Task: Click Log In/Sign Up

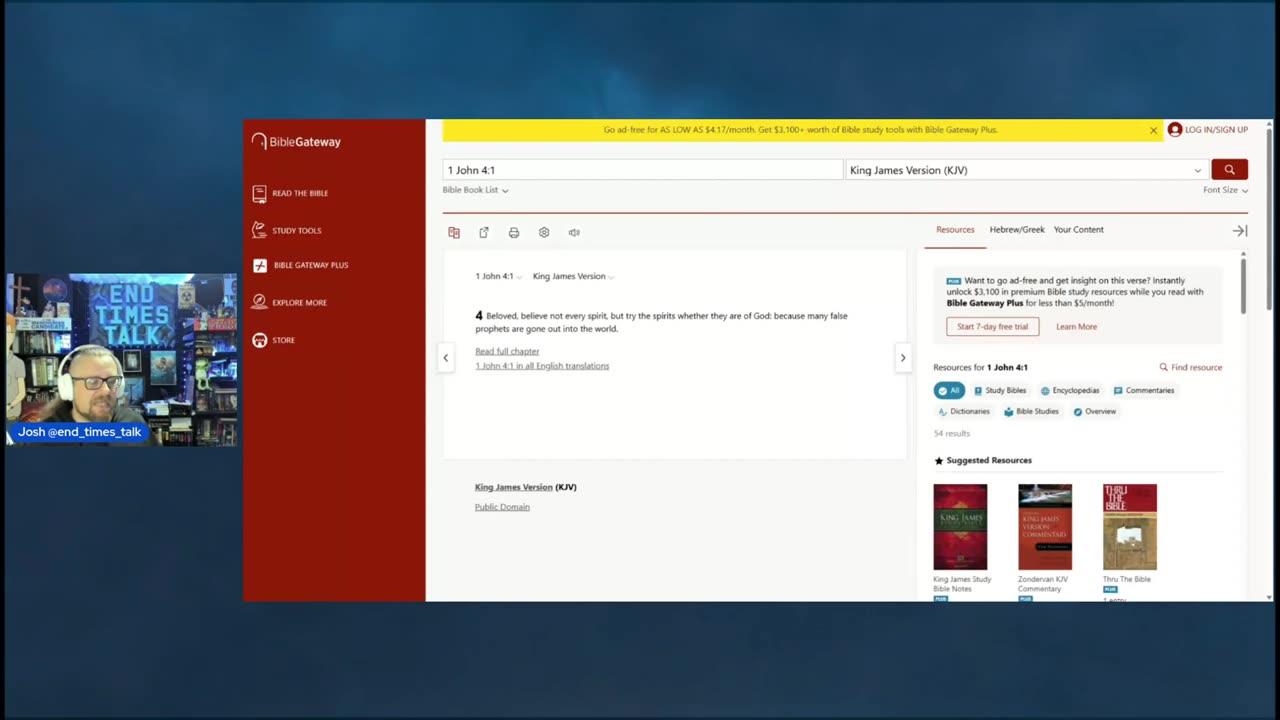Action: click(x=1208, y=130)
